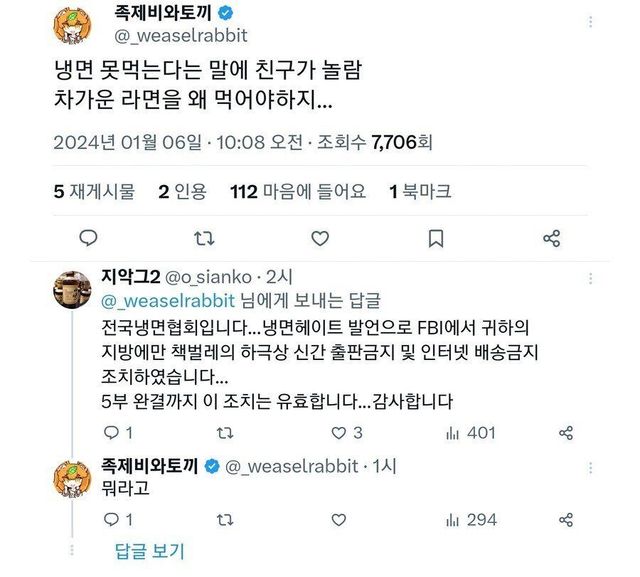
Task: Share the 뭐라고 reply
Action: click(566, 520)
